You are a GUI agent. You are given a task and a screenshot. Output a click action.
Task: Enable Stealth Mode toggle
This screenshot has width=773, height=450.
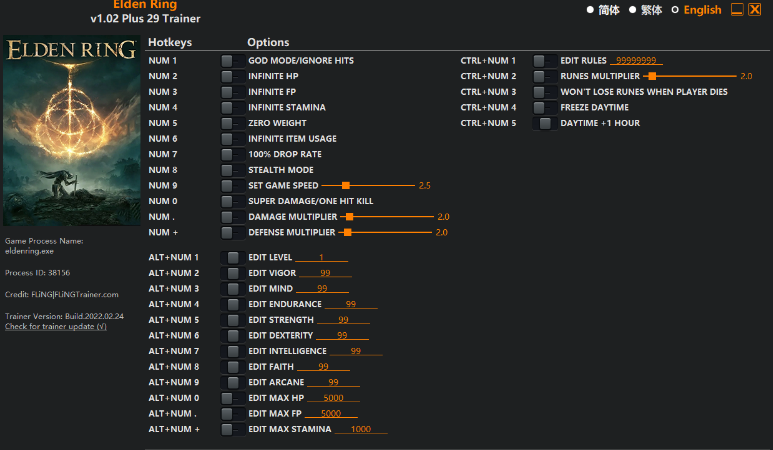[233, 170]
